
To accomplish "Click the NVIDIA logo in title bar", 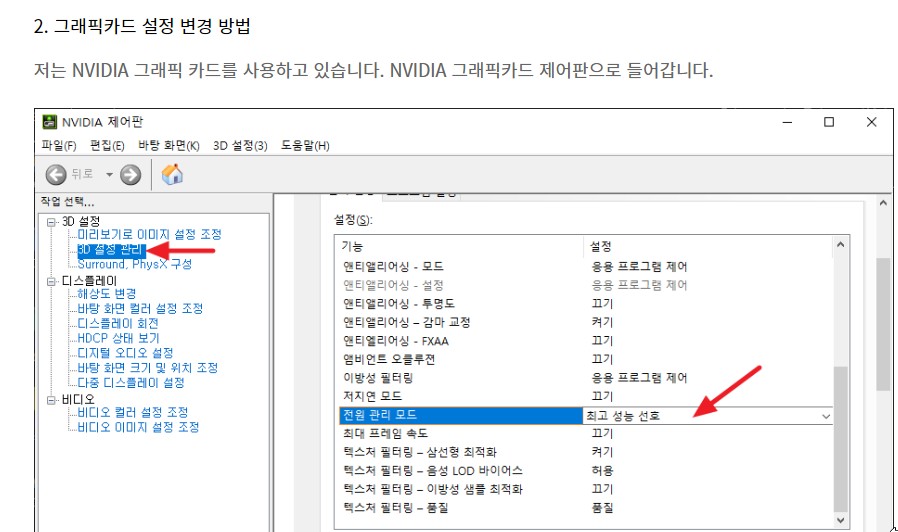I will [50, 122].
